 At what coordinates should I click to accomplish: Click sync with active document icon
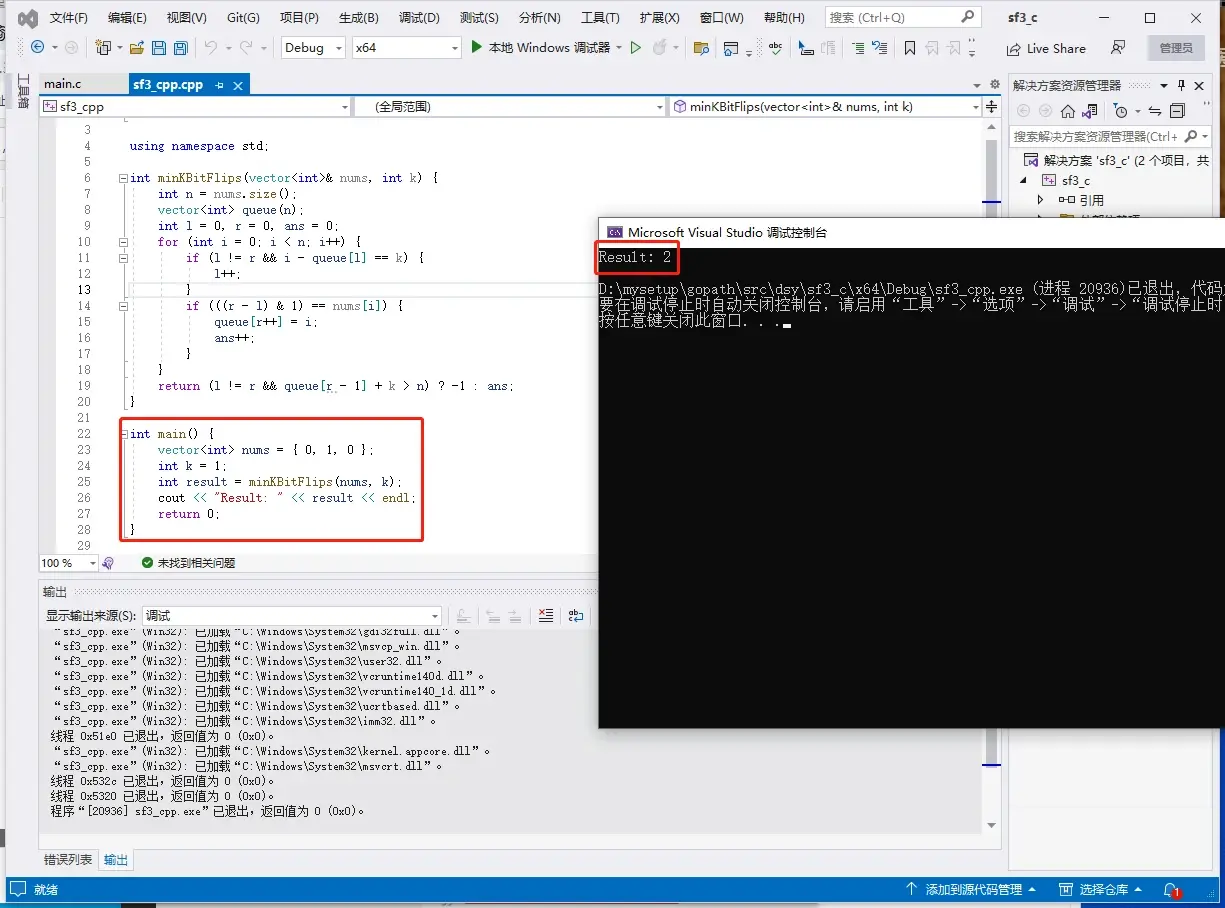1155,111
